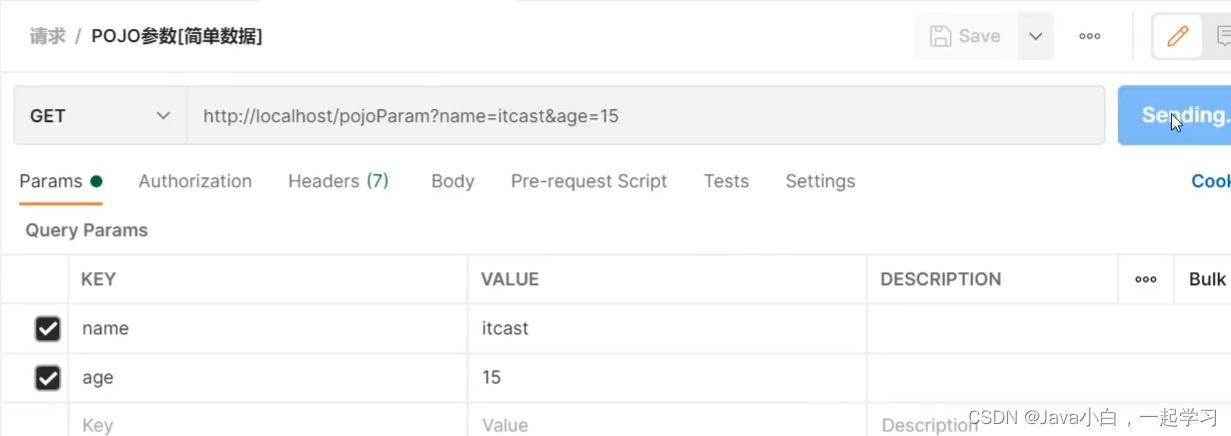Open the Headers (7) tab
The image size is (1231, 436).
pos(338,181)
